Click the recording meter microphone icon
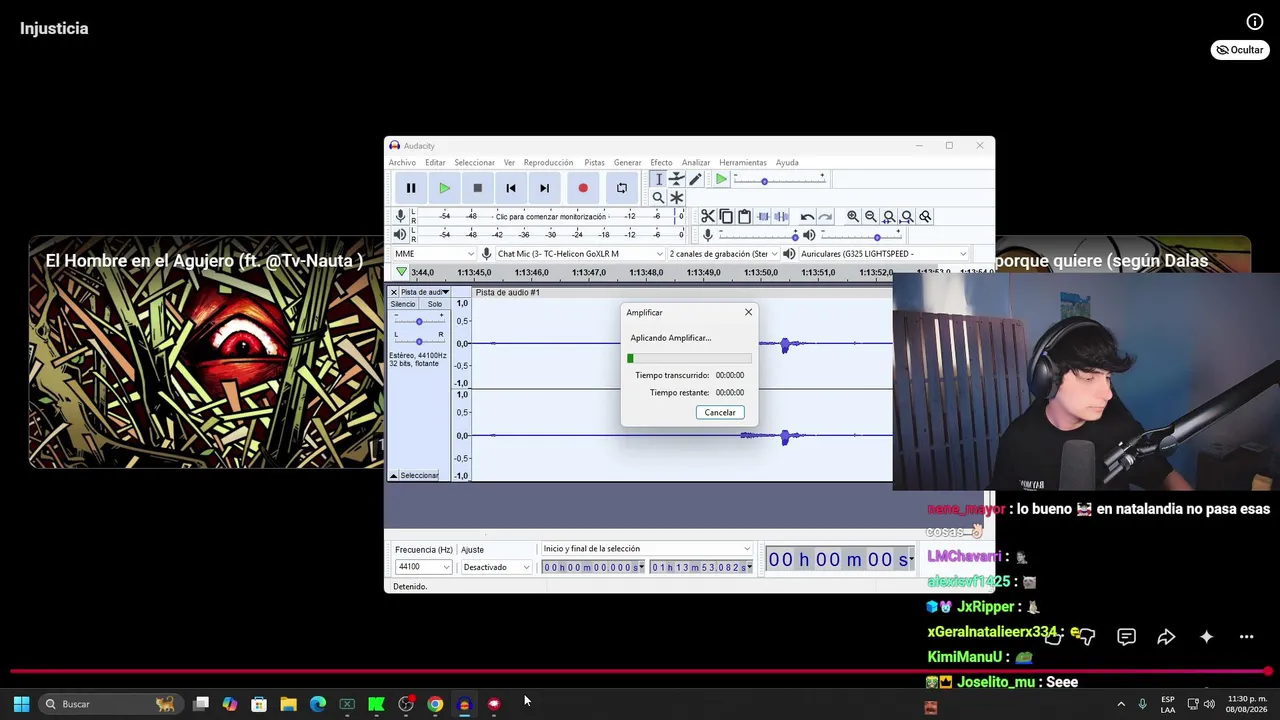This screenshot has height=720, width=1280. [x=400, y=216]
